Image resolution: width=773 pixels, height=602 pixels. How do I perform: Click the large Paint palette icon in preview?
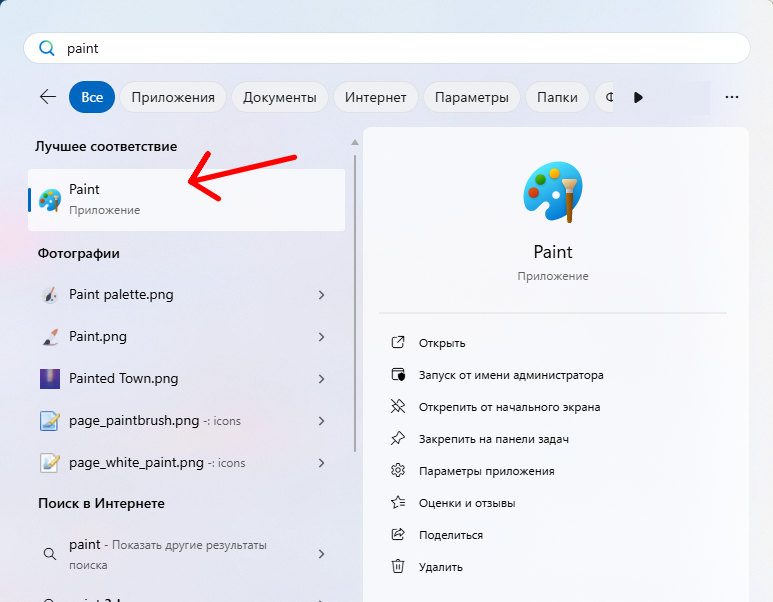click(553, 191)
